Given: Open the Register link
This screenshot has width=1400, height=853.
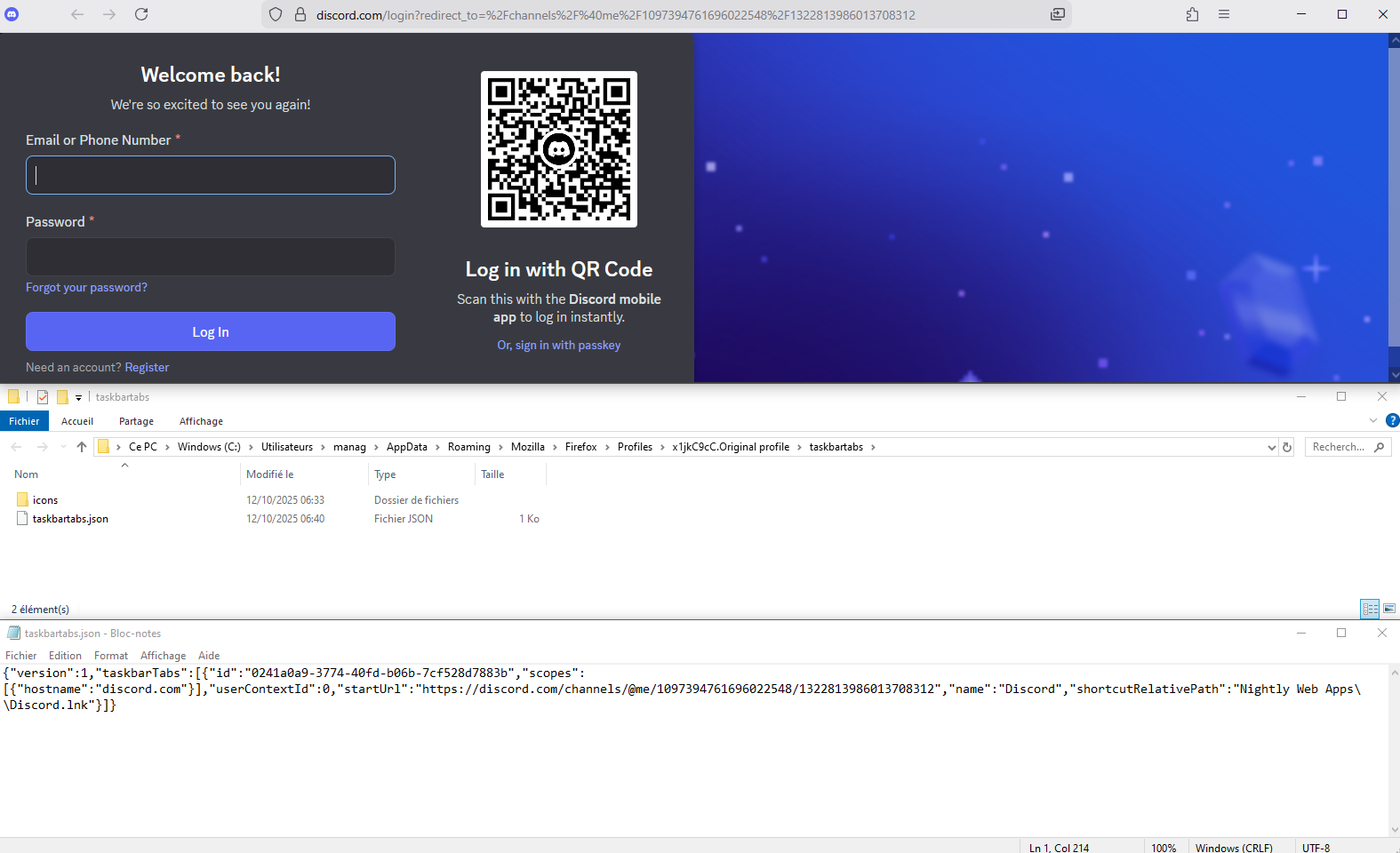Looking at the screenshot, I should 147,367.
